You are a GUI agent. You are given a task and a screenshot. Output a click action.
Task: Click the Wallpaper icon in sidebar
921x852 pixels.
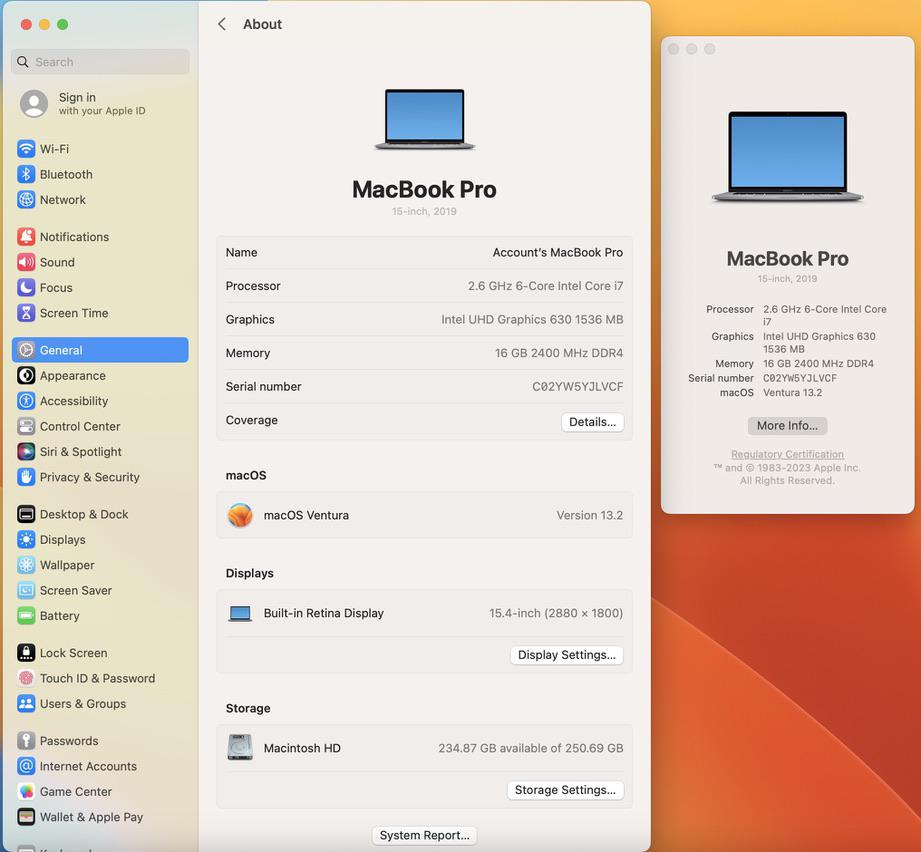26,565
